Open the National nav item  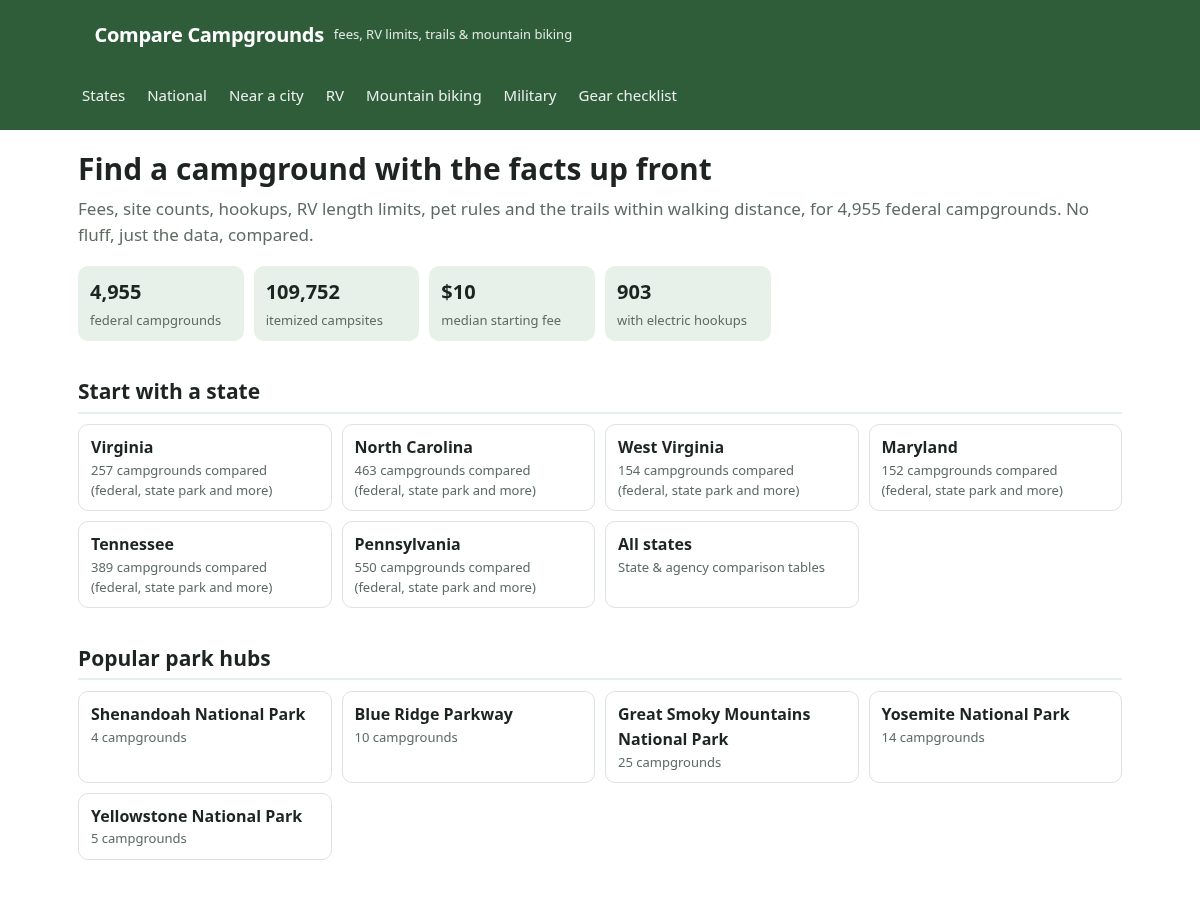(177, 96)
